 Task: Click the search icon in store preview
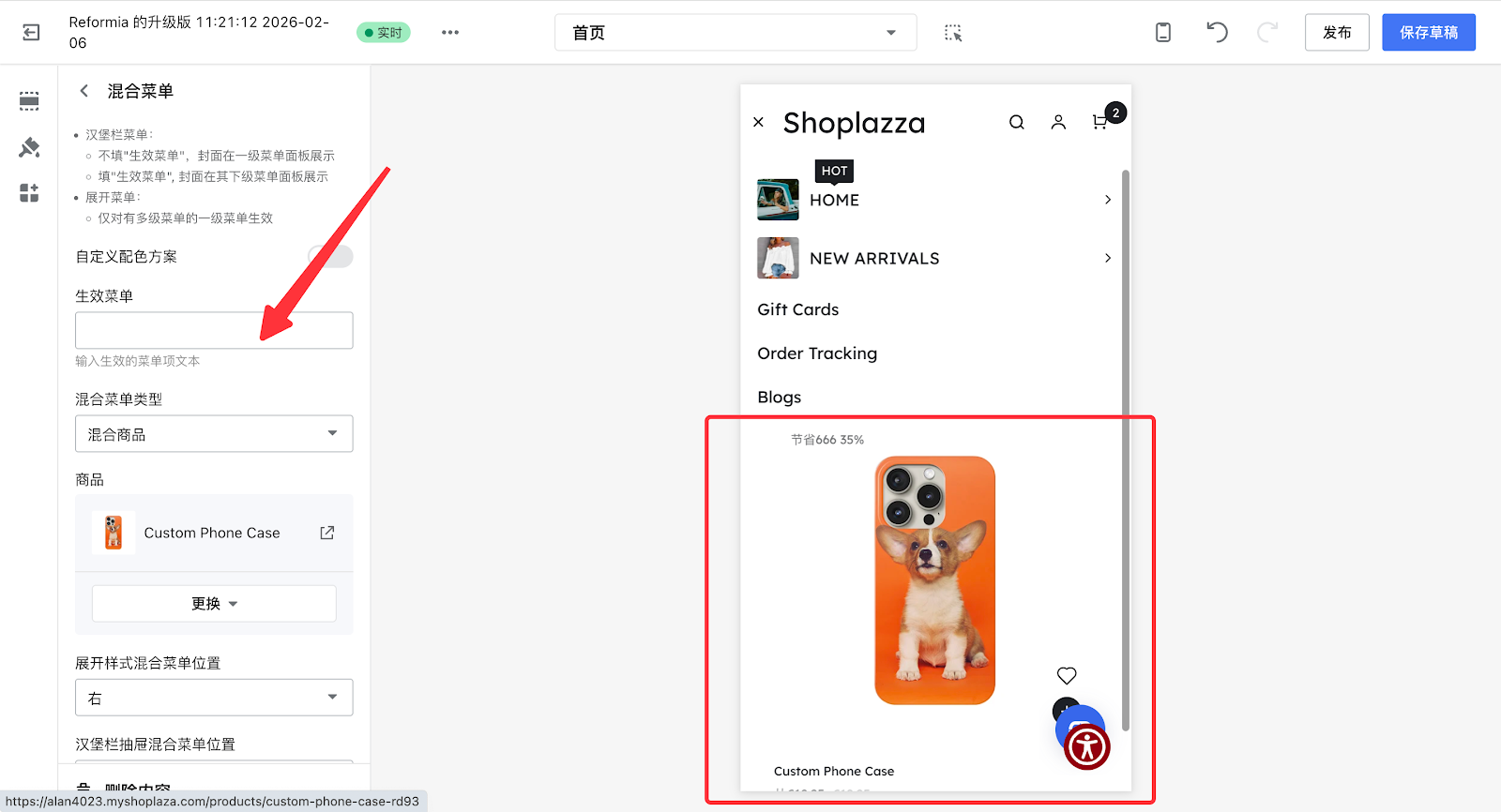click(x=1016, y=123)
